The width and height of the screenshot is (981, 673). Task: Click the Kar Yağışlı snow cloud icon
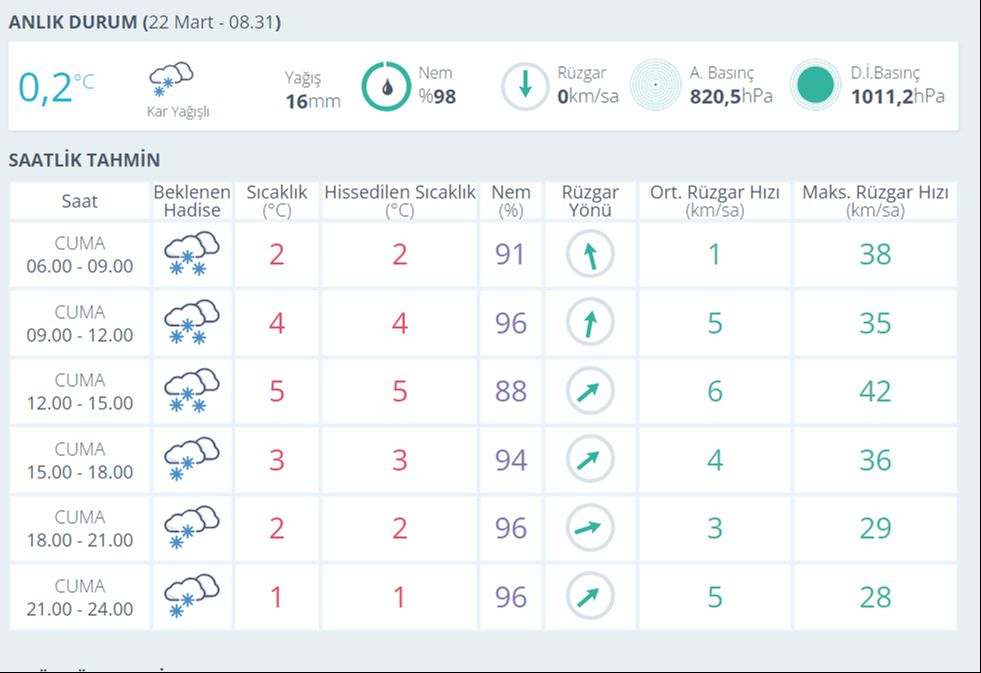click(x=171, y=79)
